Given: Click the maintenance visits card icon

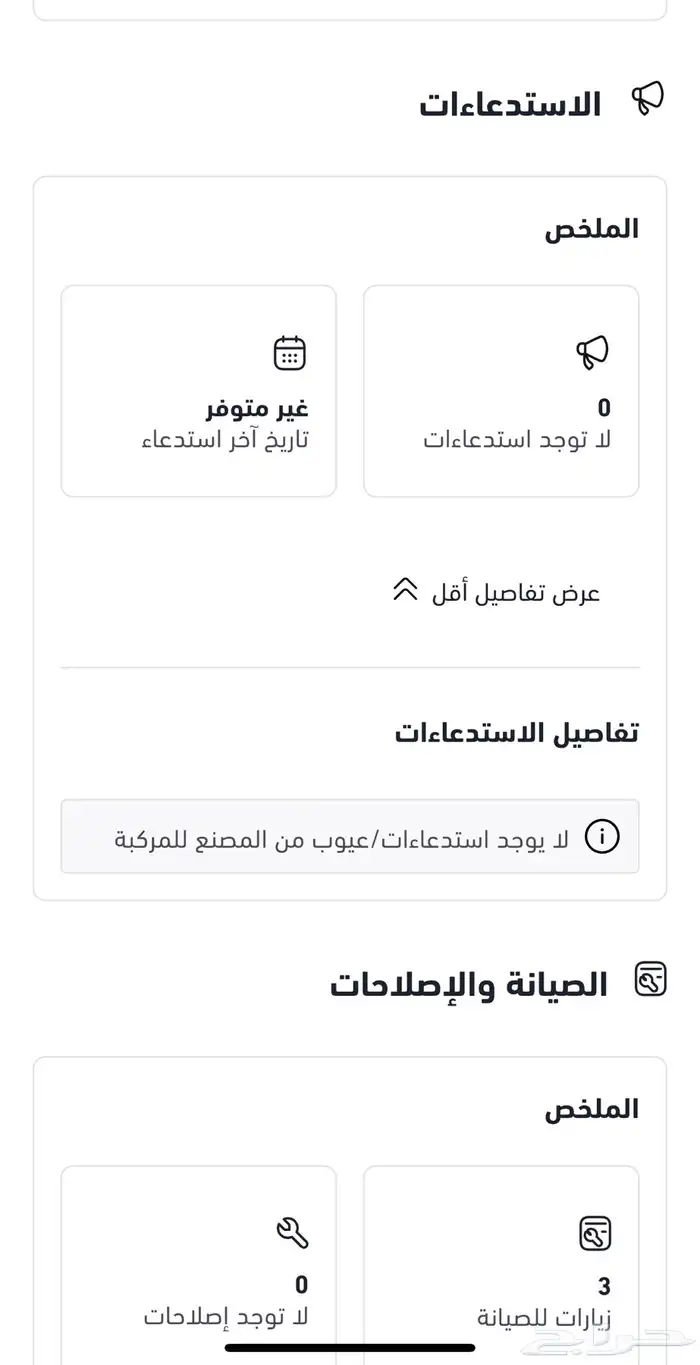Looking at the screenshot, I should coord(595,1233).
